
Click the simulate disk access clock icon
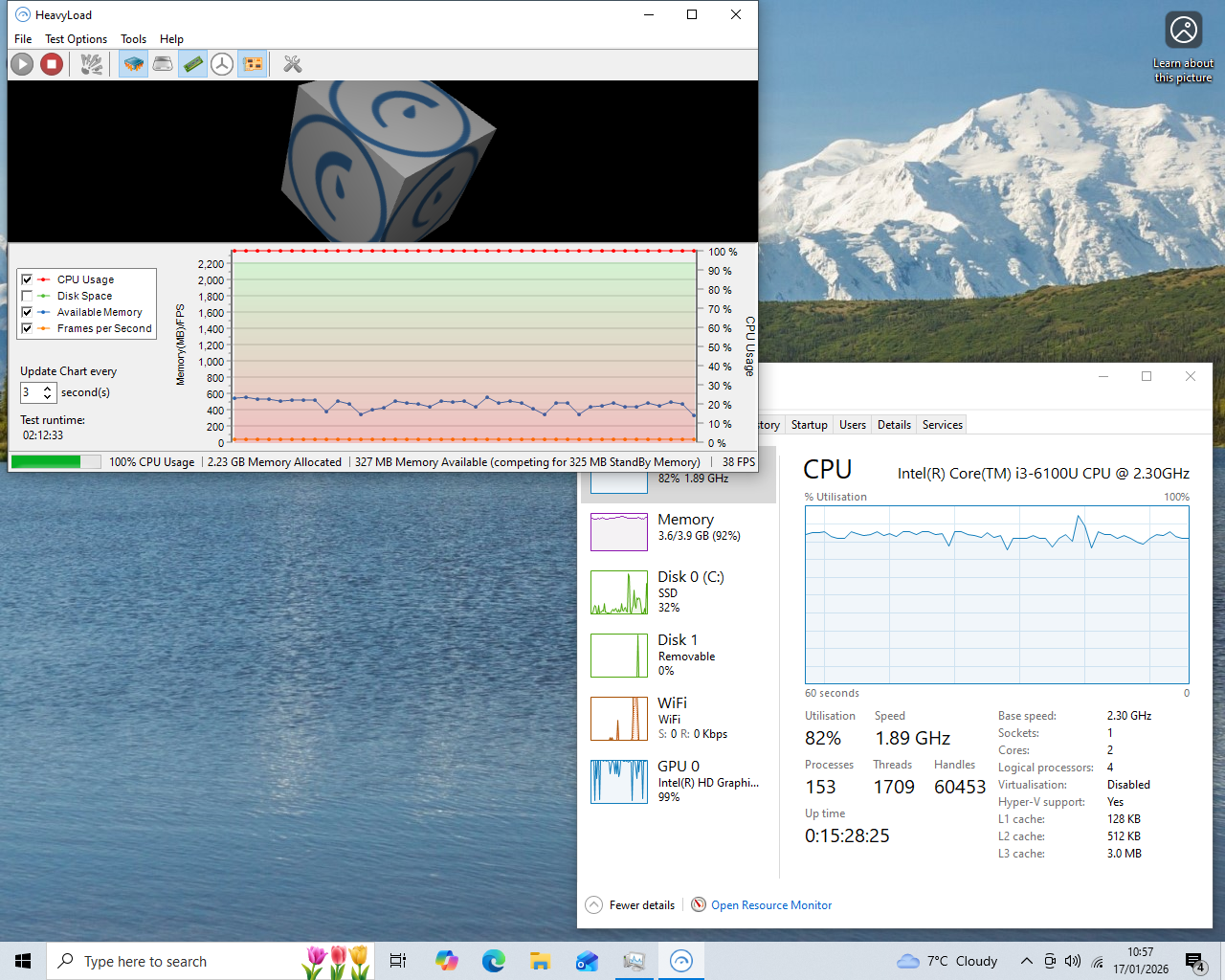tap(223, 64)
